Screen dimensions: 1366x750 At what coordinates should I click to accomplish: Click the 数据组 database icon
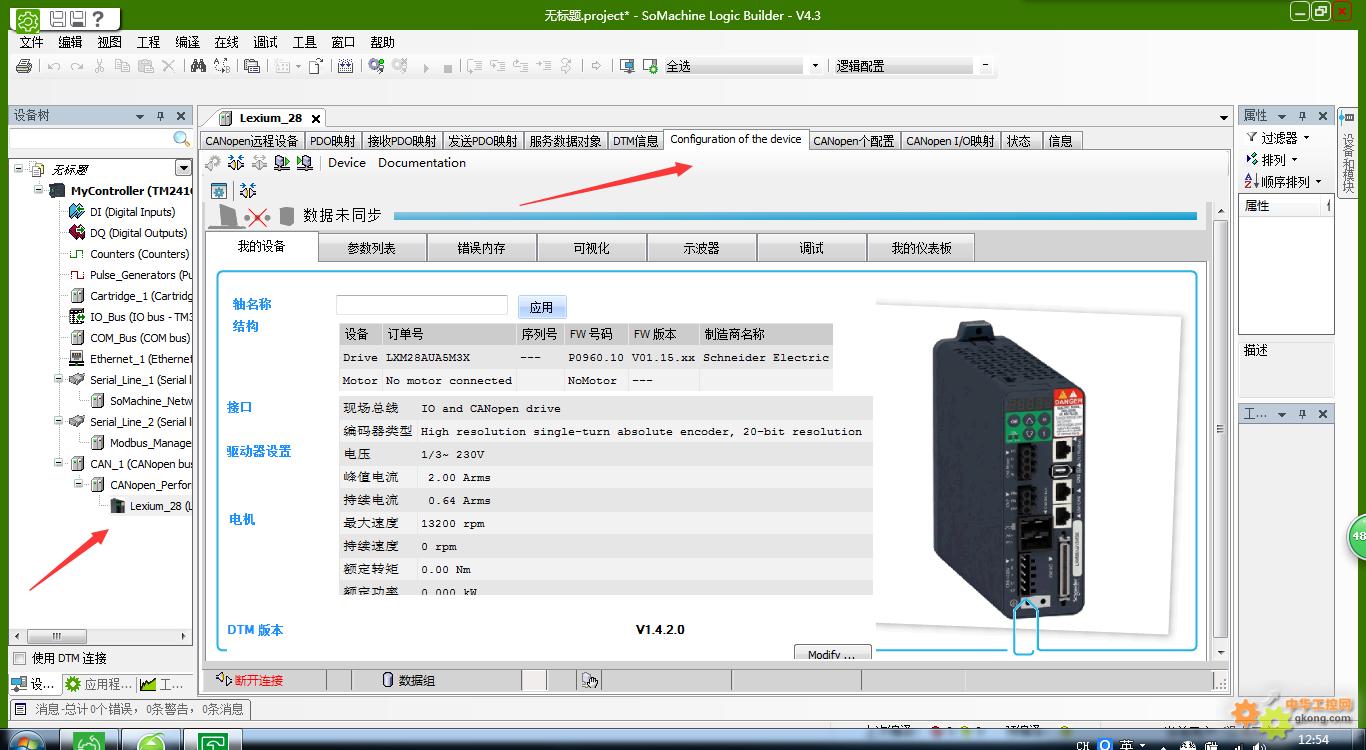click(388, 680)
